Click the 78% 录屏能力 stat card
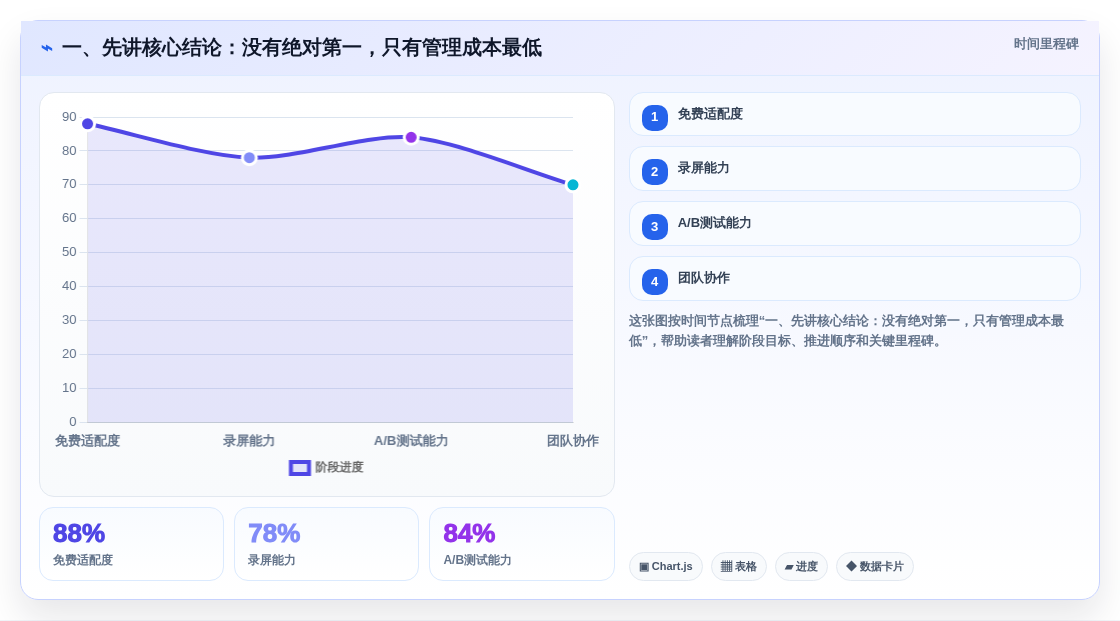Screen dimensions: 1120x621 click(x=326, y=544)
